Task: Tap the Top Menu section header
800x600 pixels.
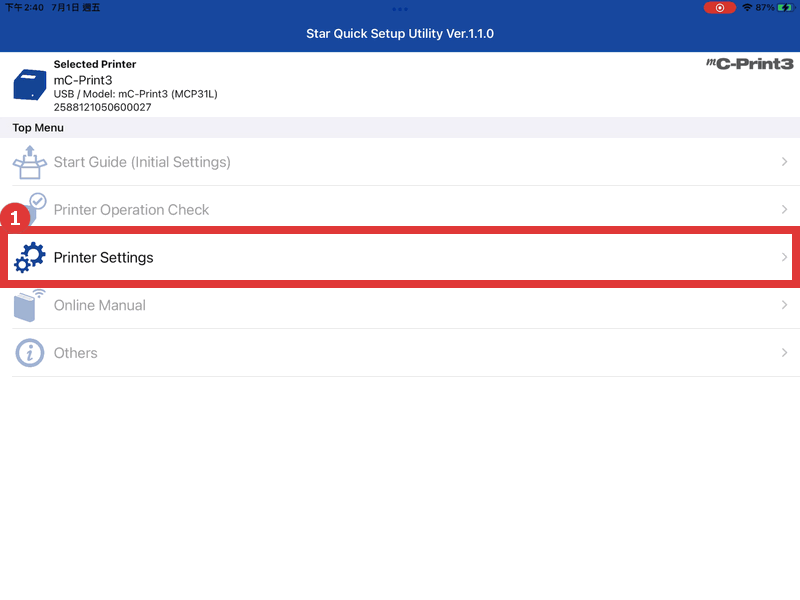Action: [x=38, y=128]
